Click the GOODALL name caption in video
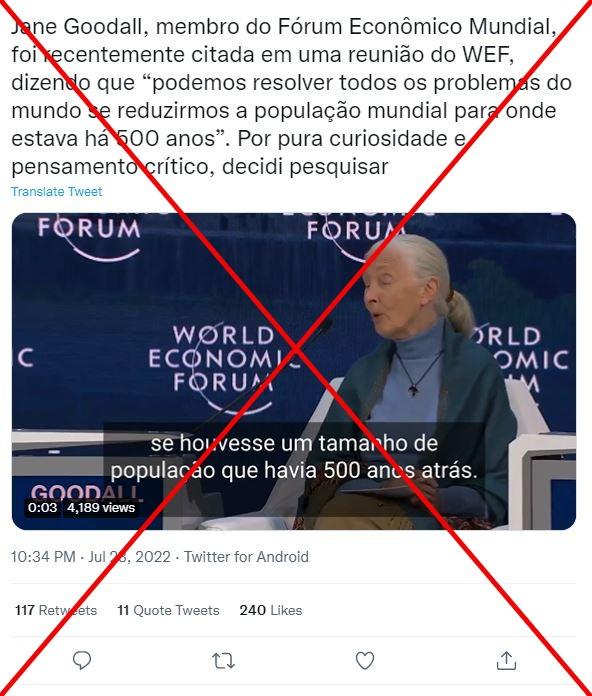This screenshot has height=696, width=592. (85, 492)
